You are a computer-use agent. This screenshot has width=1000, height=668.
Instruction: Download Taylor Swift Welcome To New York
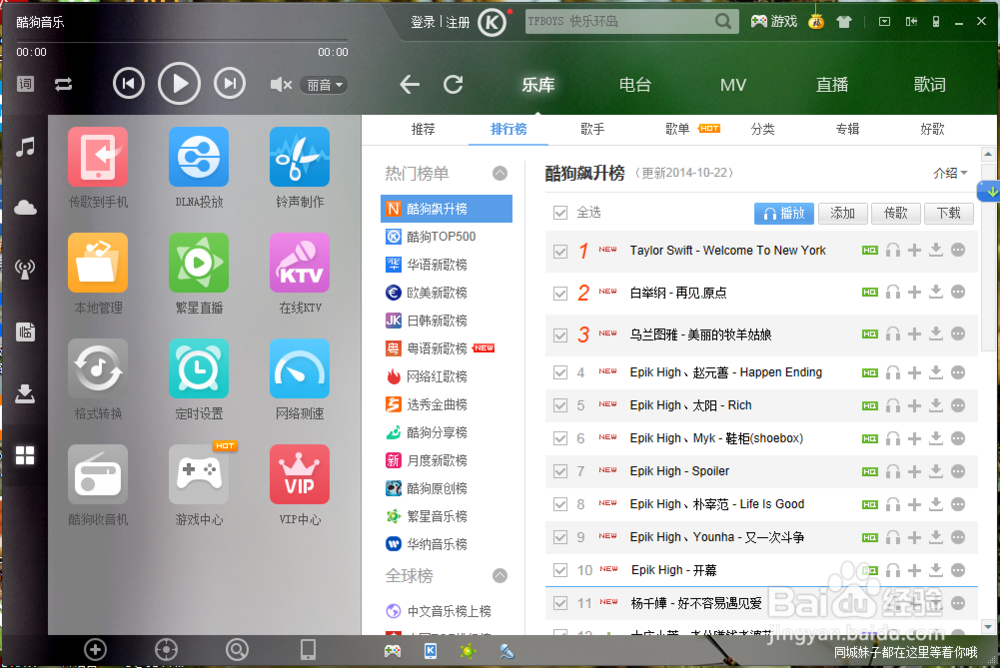tap(936, 250)
